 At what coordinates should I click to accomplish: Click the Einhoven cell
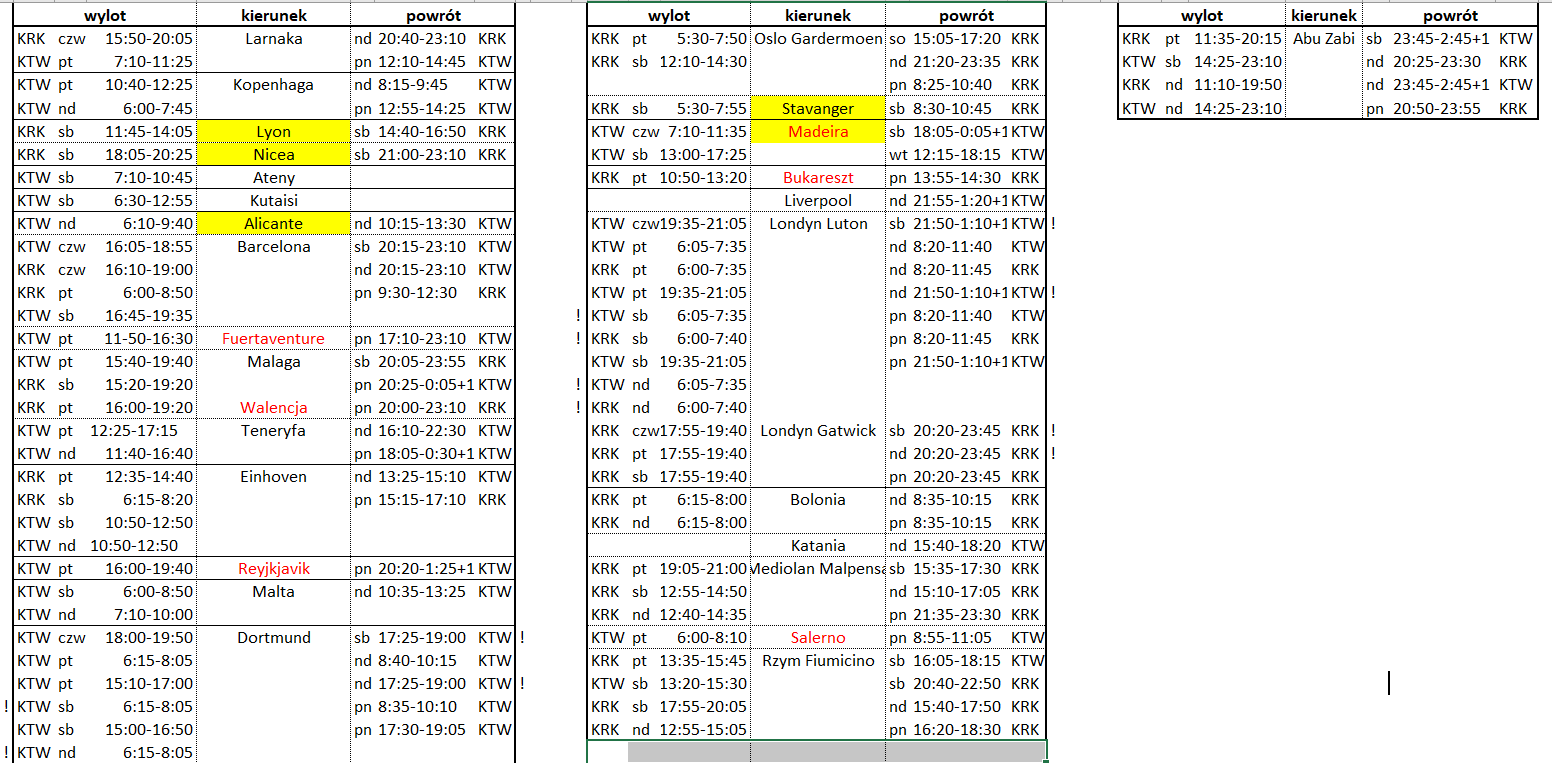[274, 476]
